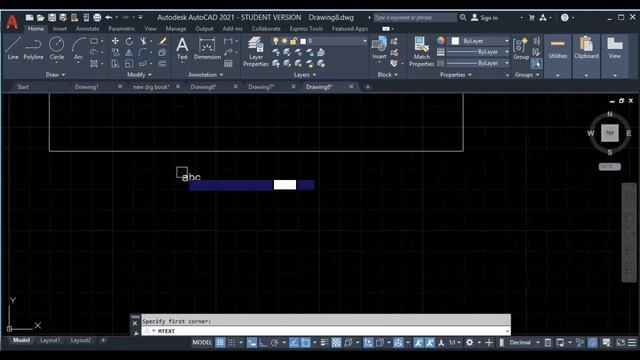Click the Dimension tool
Image resolution: width=640 pixels, height=360 pixels.
click(207, 49)
